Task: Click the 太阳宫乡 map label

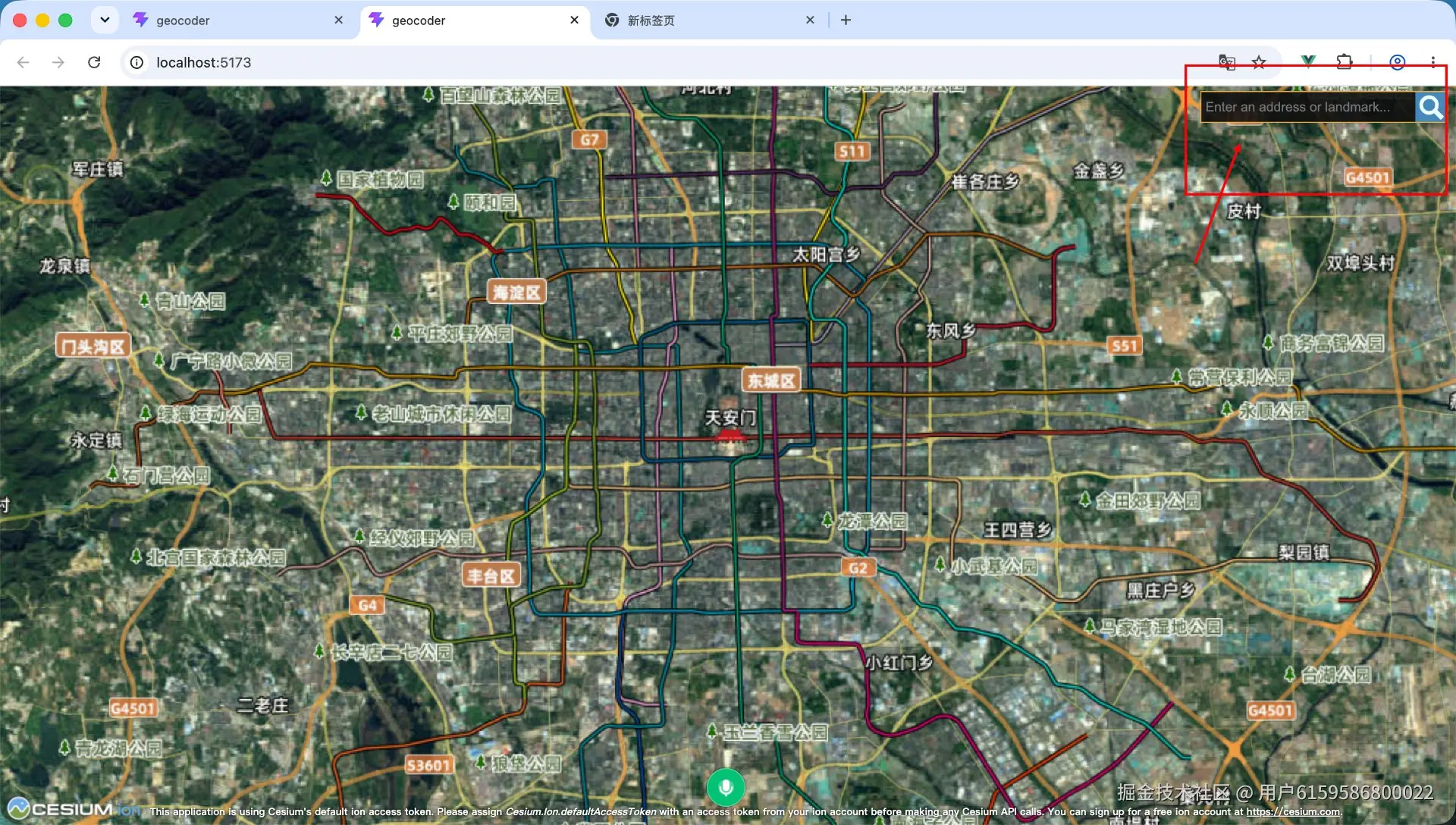Action: [x=826, y=255]
